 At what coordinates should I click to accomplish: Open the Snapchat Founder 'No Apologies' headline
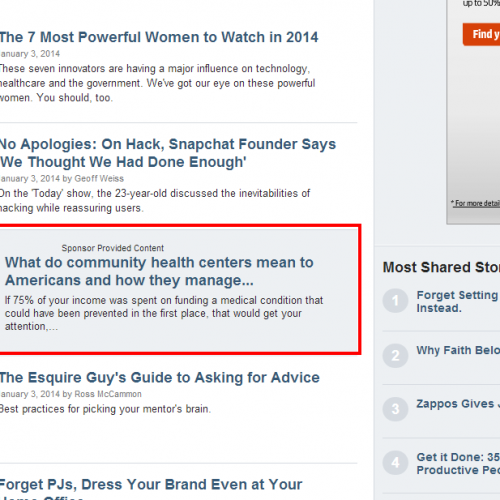pyautogui.click(x=168, y=153)
